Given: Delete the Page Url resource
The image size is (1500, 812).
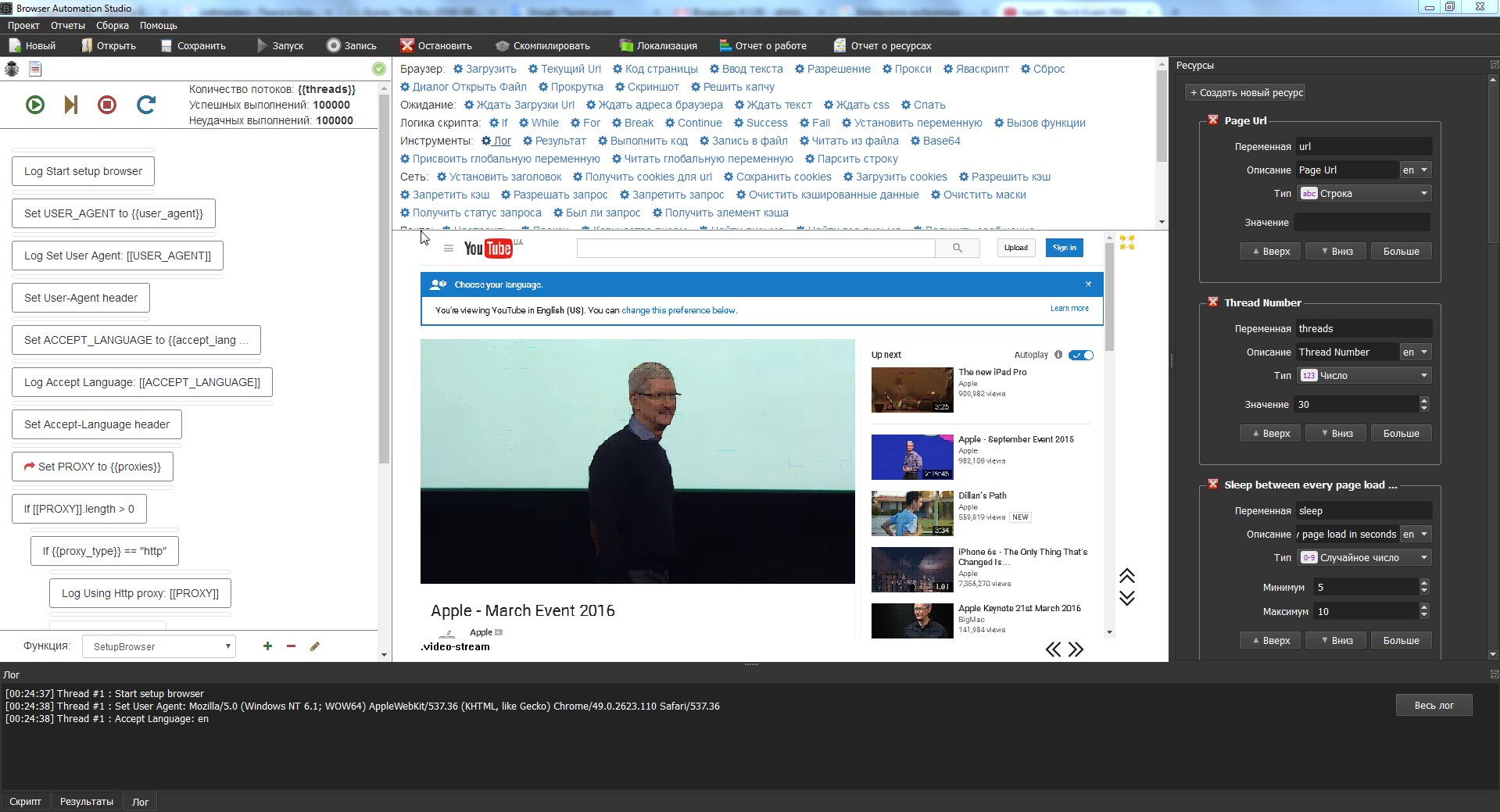Looking at the screenshot, I should point(1213,120).
